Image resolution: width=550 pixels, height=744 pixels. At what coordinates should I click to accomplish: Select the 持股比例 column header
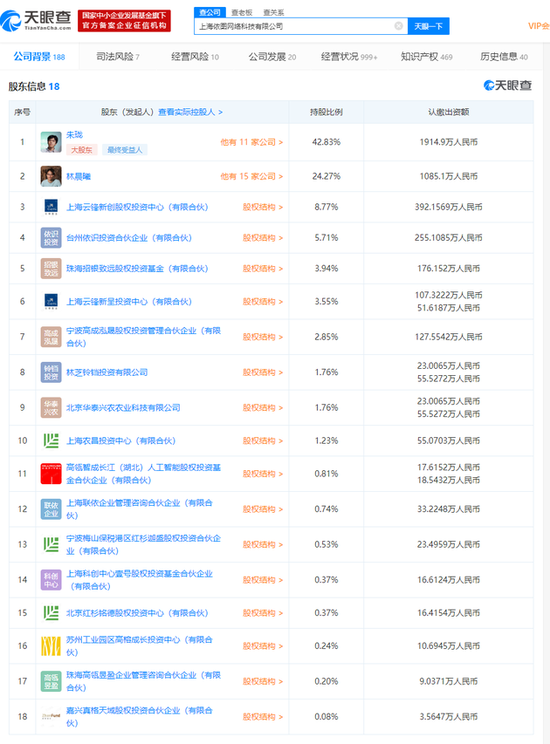pyautogui.click(x=326, y=112)
